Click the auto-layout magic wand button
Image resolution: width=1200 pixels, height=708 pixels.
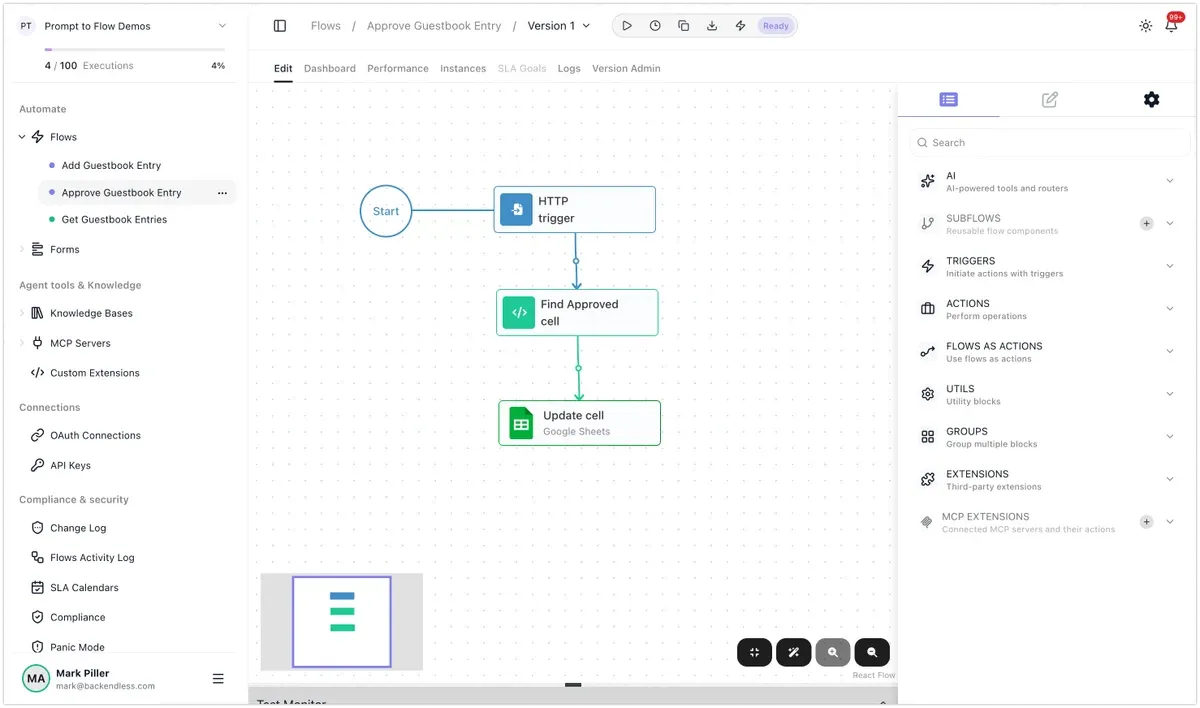[x=794, y=652]
